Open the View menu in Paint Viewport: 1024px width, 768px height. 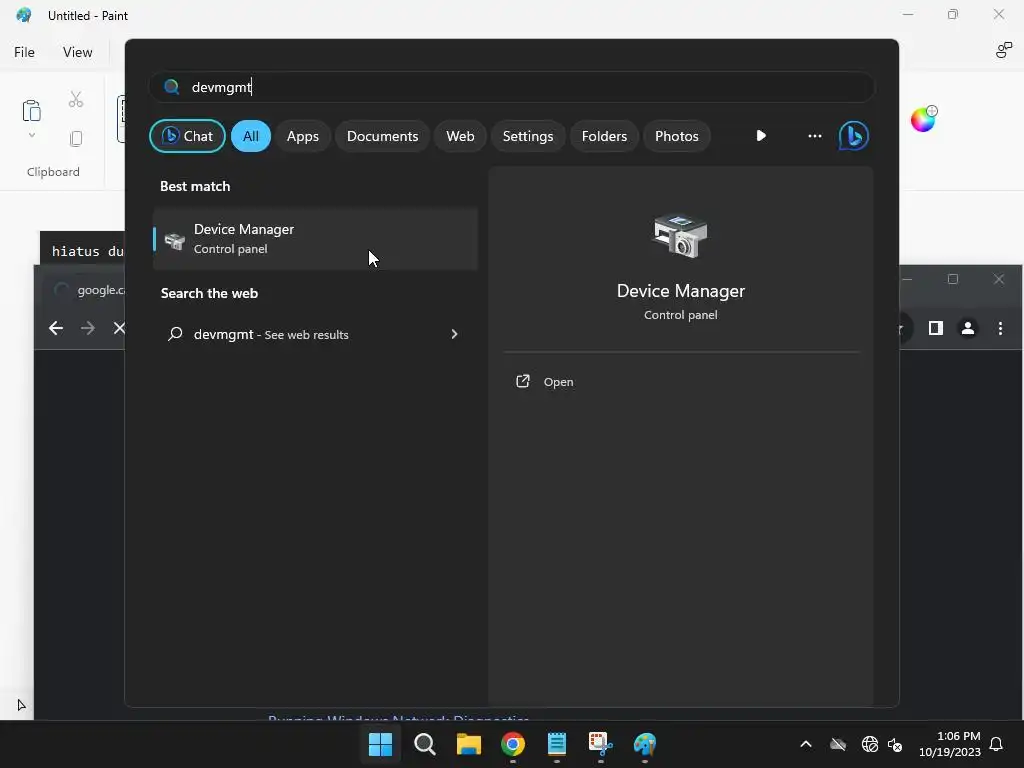coord(77,52)
